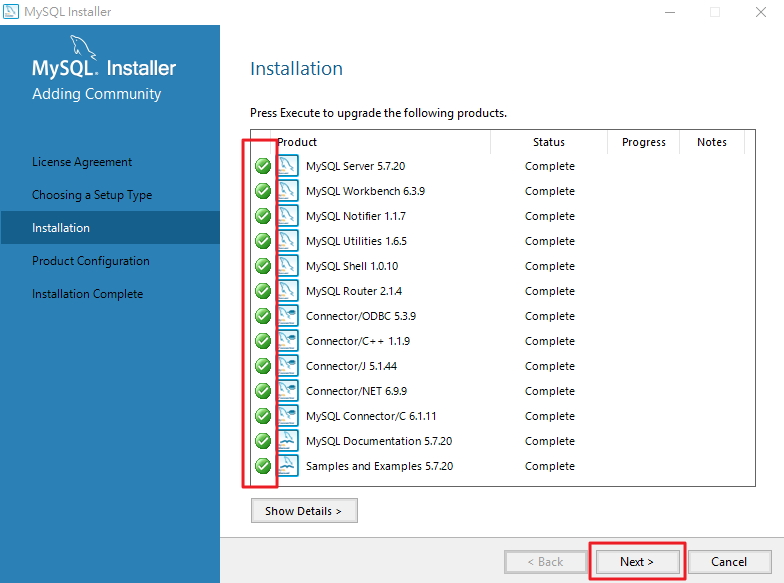Jump to Installation Complete step
Screen dimensions: 784x583
pyautogui.click(x=88, y=294)
